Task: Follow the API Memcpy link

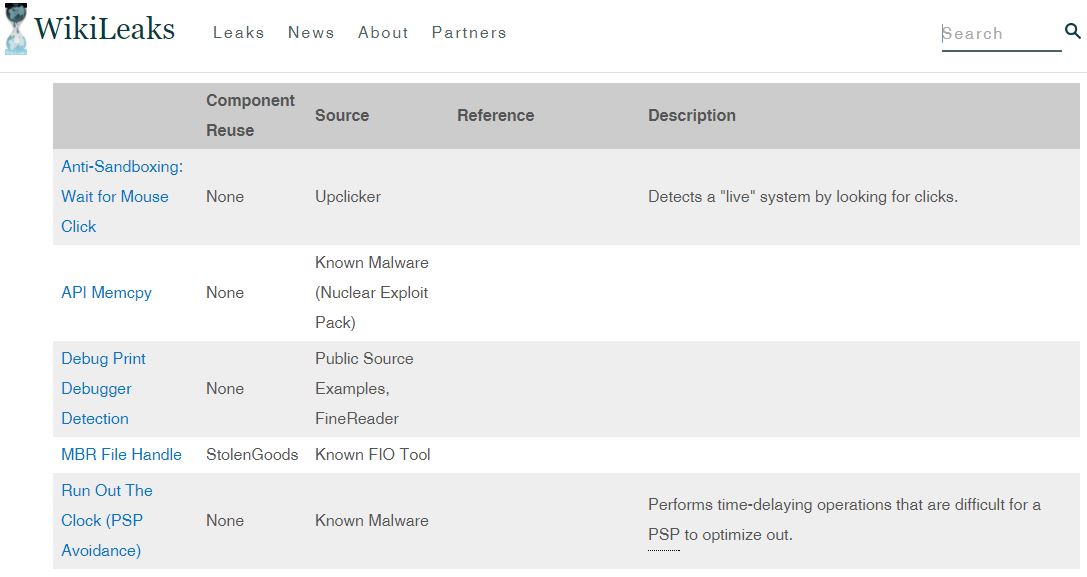Action: click(x=106, y=292)
